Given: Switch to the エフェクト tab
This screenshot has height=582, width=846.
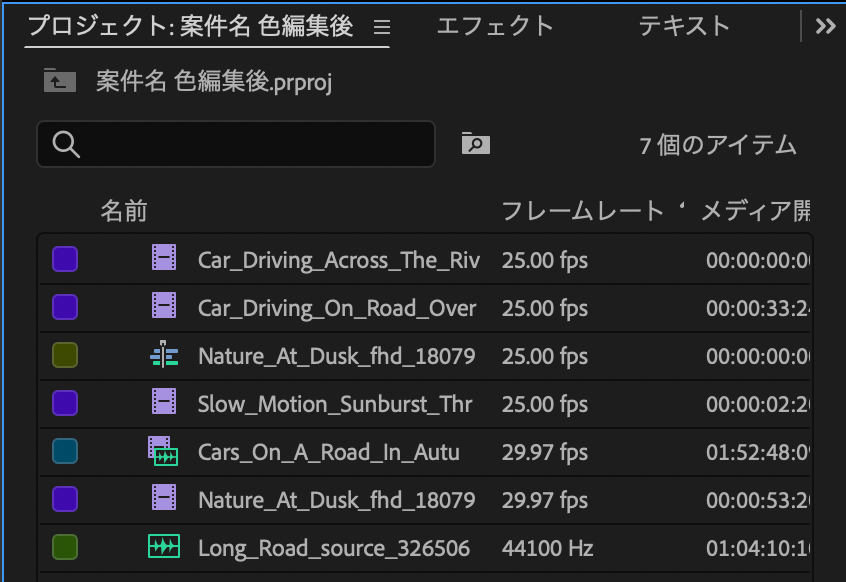Looking at the screenshot, I should coord(494,27).
